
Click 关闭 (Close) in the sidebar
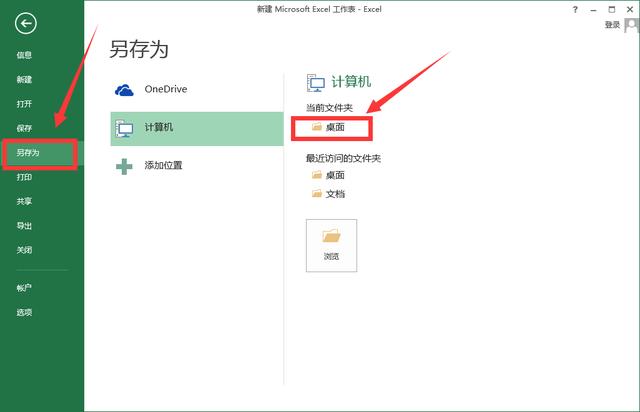pos(24,250)
